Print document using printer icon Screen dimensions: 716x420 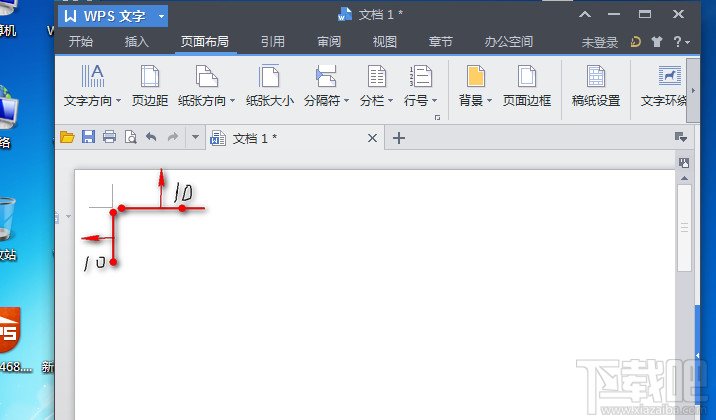click(109, 137)
